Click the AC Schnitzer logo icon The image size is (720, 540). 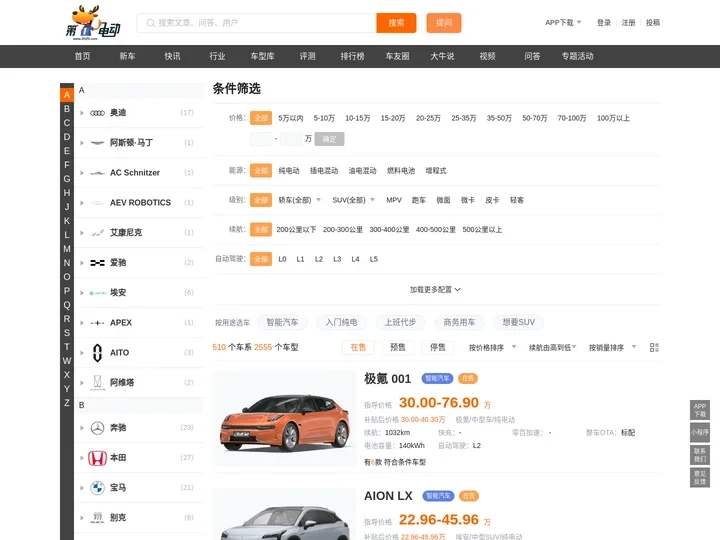click(97, 173)
